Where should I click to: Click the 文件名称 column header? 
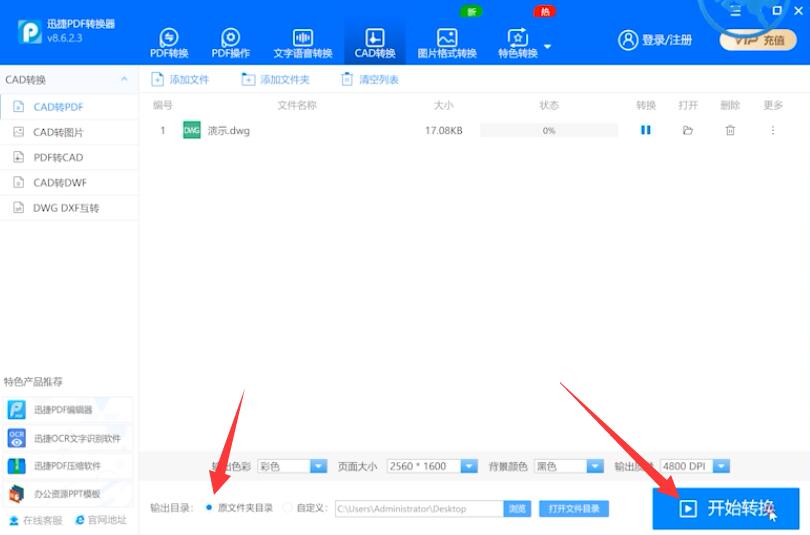297,105
